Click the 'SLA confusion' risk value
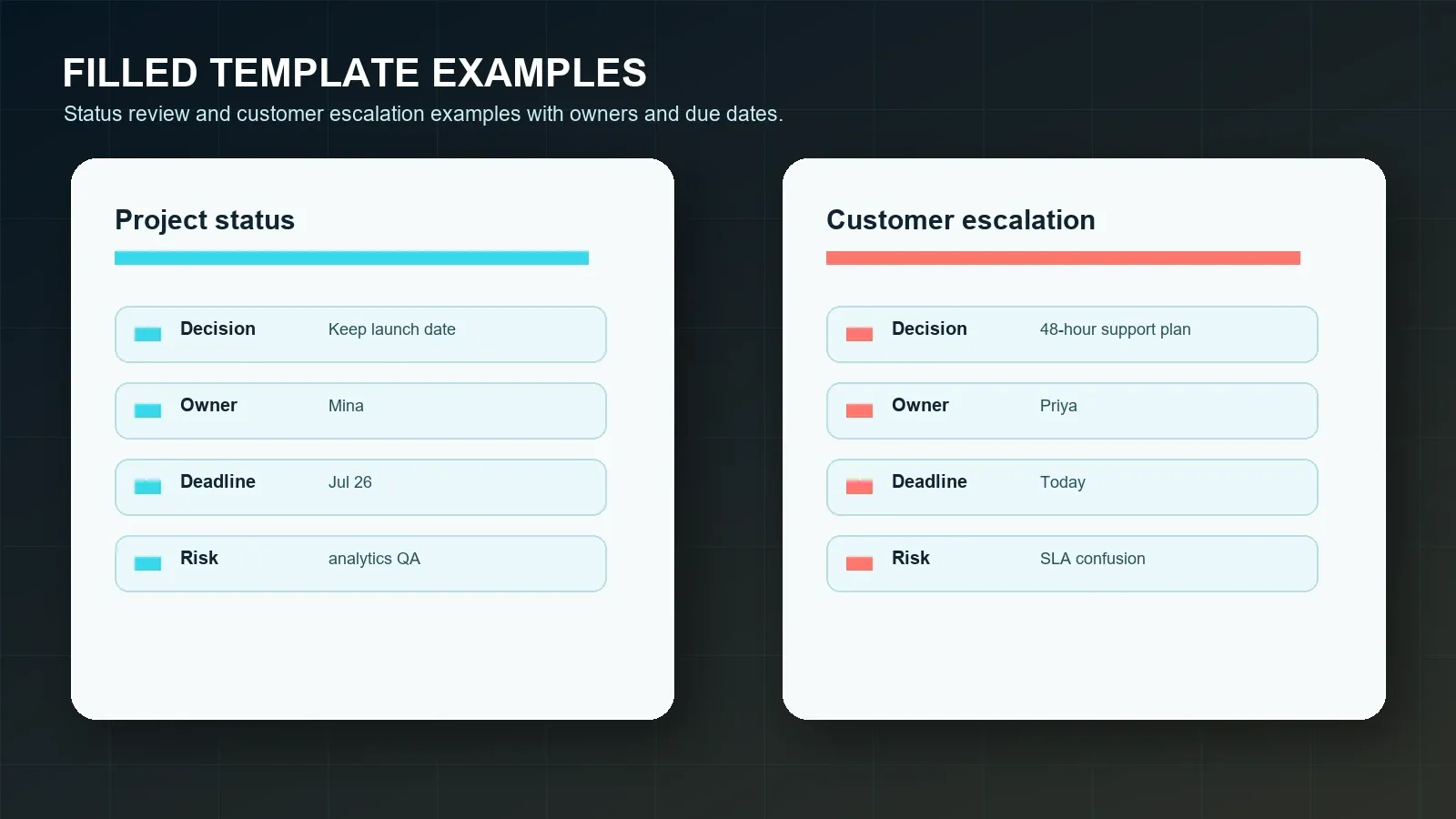 (x=1093, y=559)
